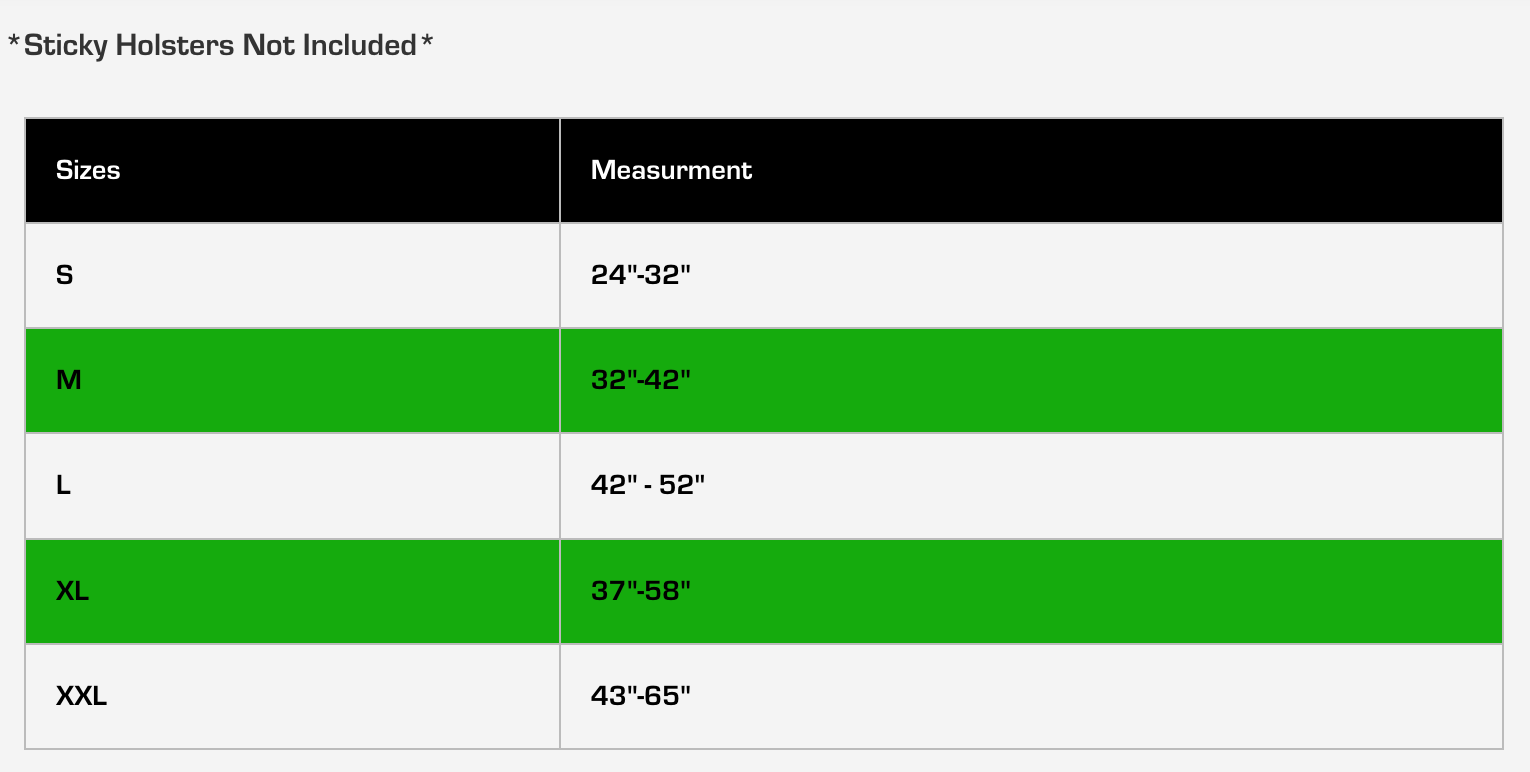Select the 24"-32" measurement text

(641, 275)
